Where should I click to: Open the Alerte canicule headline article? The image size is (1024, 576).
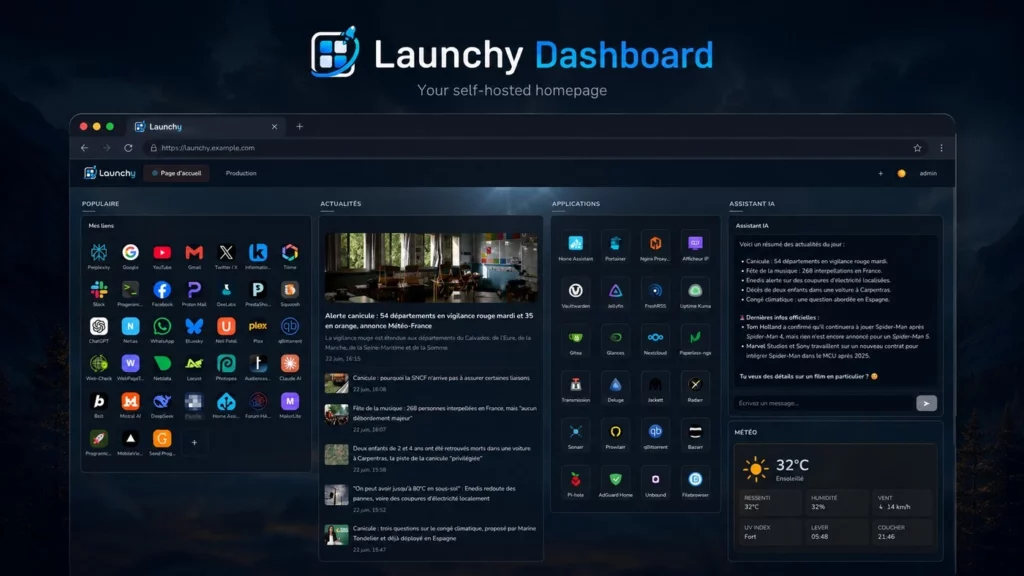[431, 297]
